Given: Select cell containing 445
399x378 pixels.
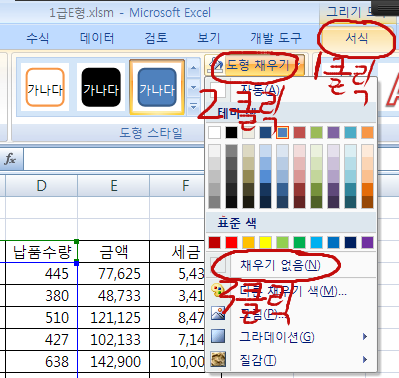Looking at the screenshot, I should (41, 274).
